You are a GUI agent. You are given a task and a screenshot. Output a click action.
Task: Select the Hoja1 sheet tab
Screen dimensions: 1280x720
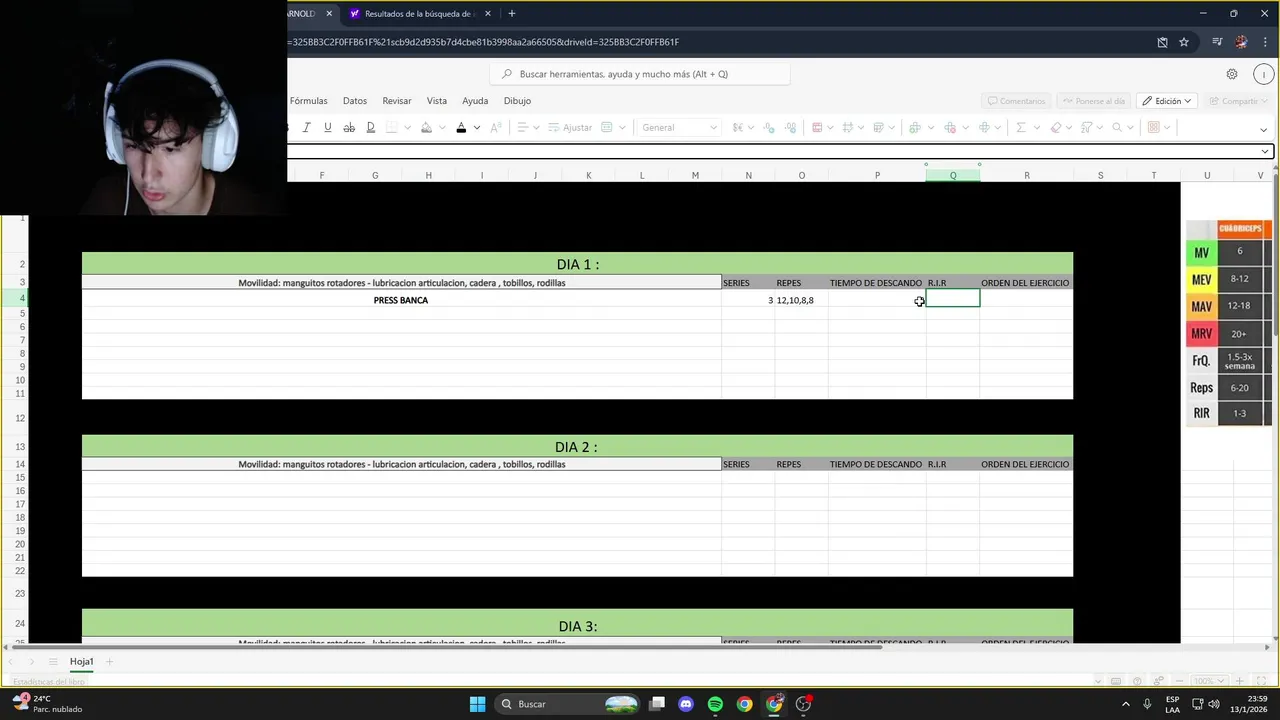(x=81, y=662)
